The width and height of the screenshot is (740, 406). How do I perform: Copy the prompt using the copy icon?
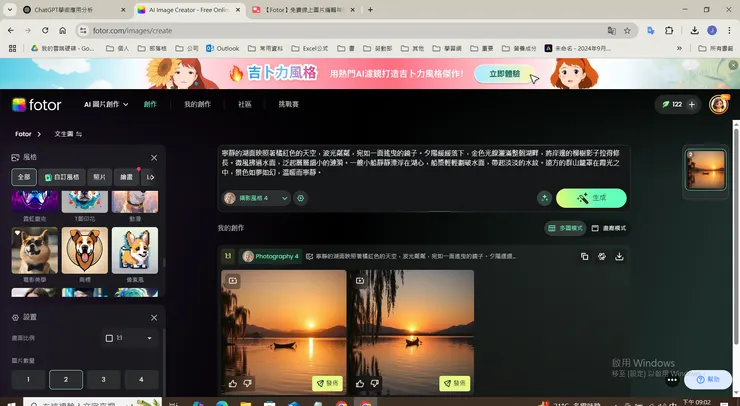tap(584, 256)
